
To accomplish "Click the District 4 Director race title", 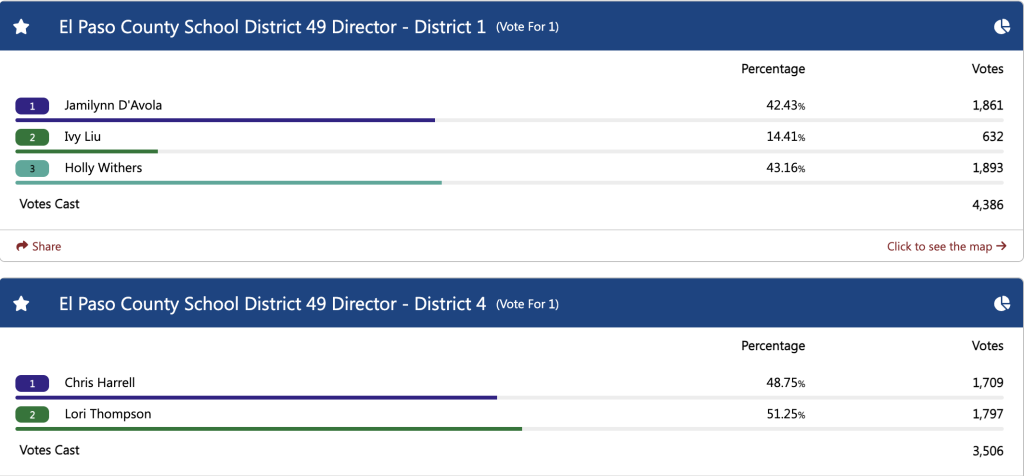I will coord(272,304).
